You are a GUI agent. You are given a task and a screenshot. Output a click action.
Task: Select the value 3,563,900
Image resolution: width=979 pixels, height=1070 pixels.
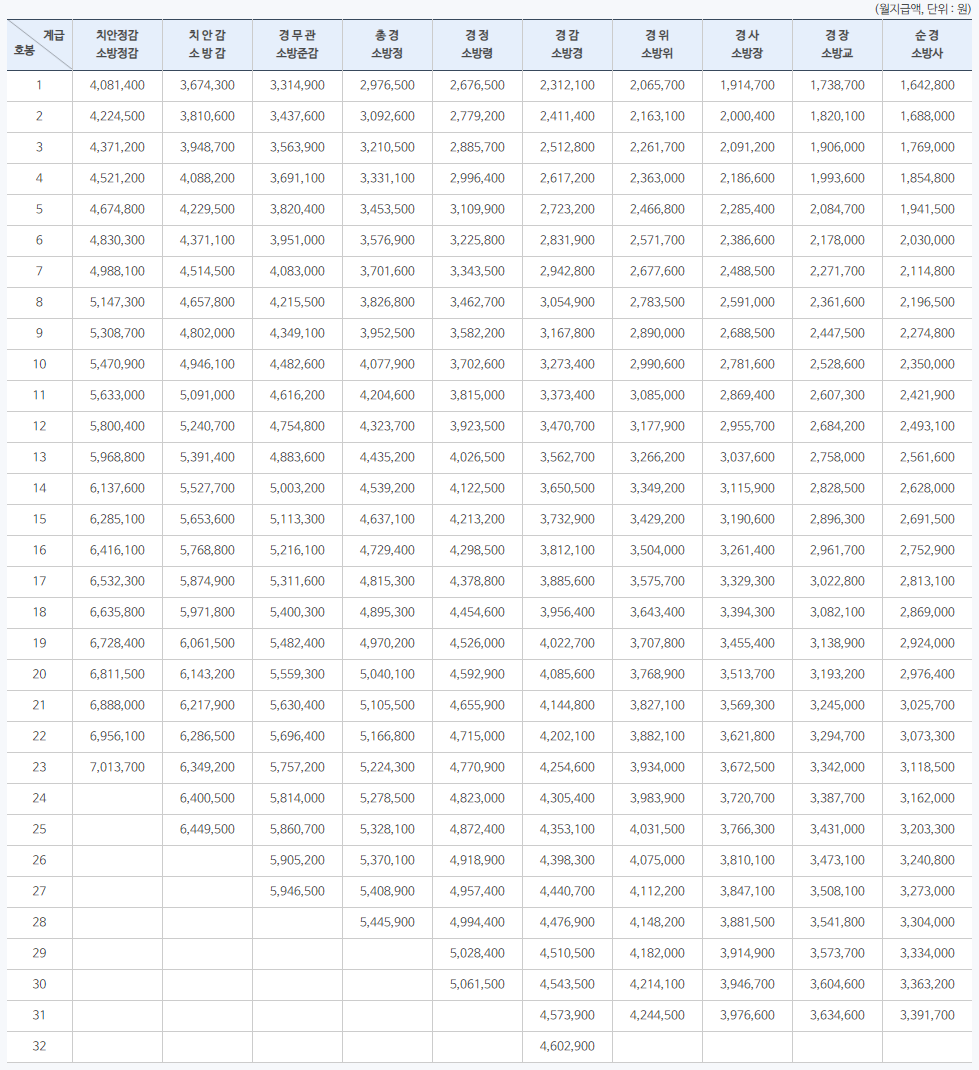(x=297, y=147)
